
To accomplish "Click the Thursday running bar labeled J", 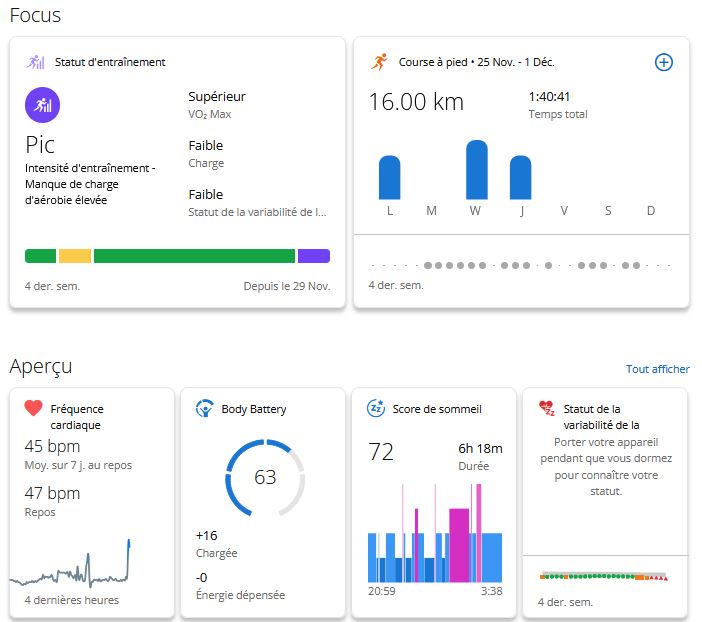I will pos(520,178).
